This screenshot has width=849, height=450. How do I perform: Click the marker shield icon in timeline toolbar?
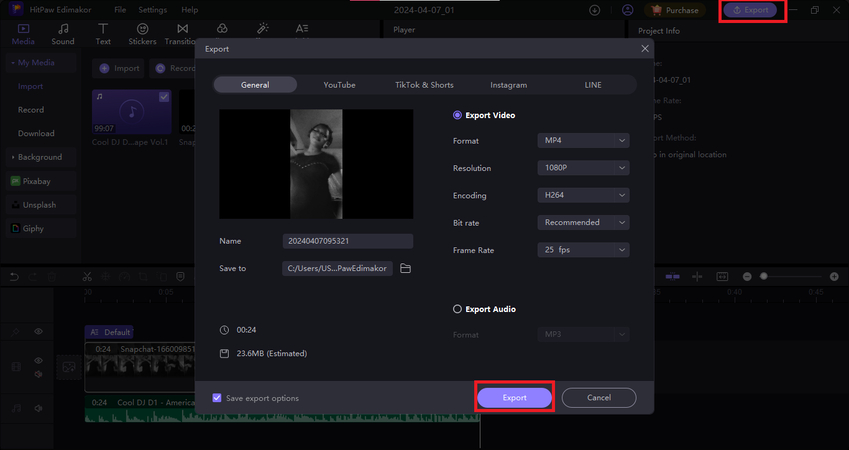tap(180, 277)
